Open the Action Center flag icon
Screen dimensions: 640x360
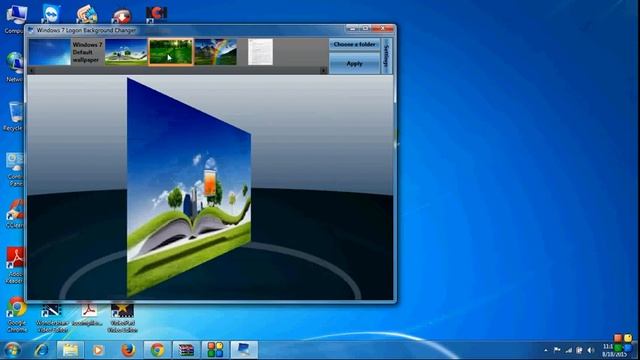point(557,350)
